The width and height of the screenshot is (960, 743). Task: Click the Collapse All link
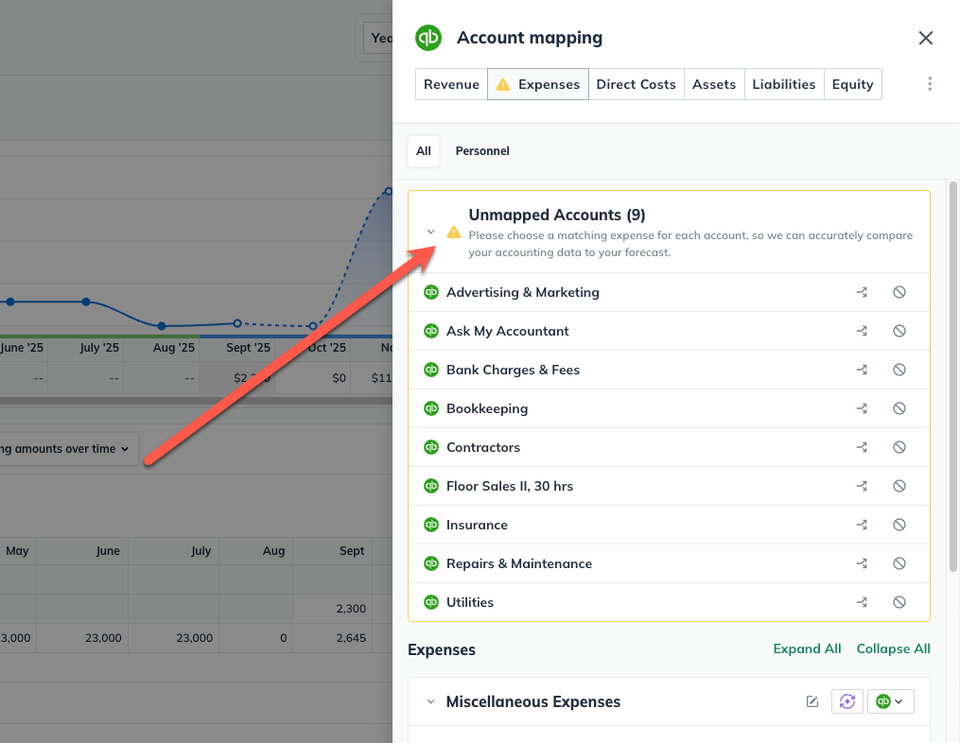pyautogui.click(x=893, y=649)
